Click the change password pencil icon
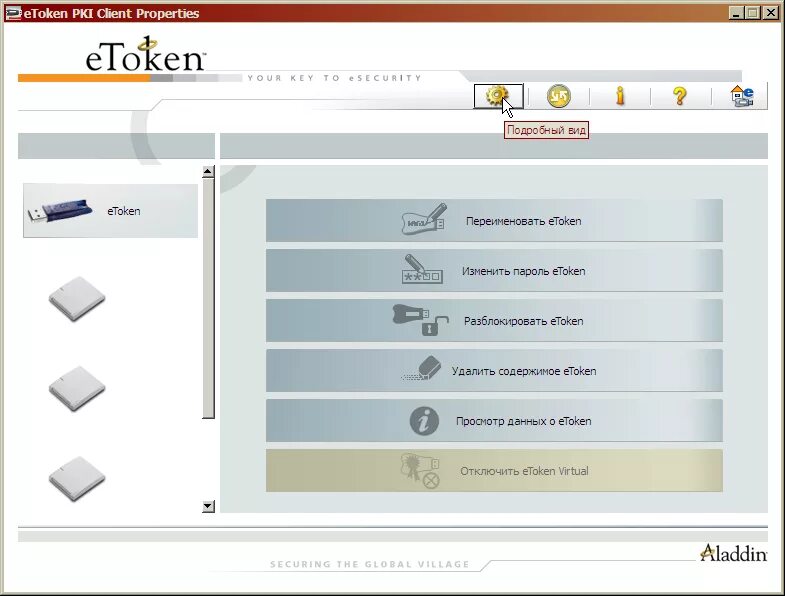Screen dimensions: 785x596 click(x=422, y=269)
